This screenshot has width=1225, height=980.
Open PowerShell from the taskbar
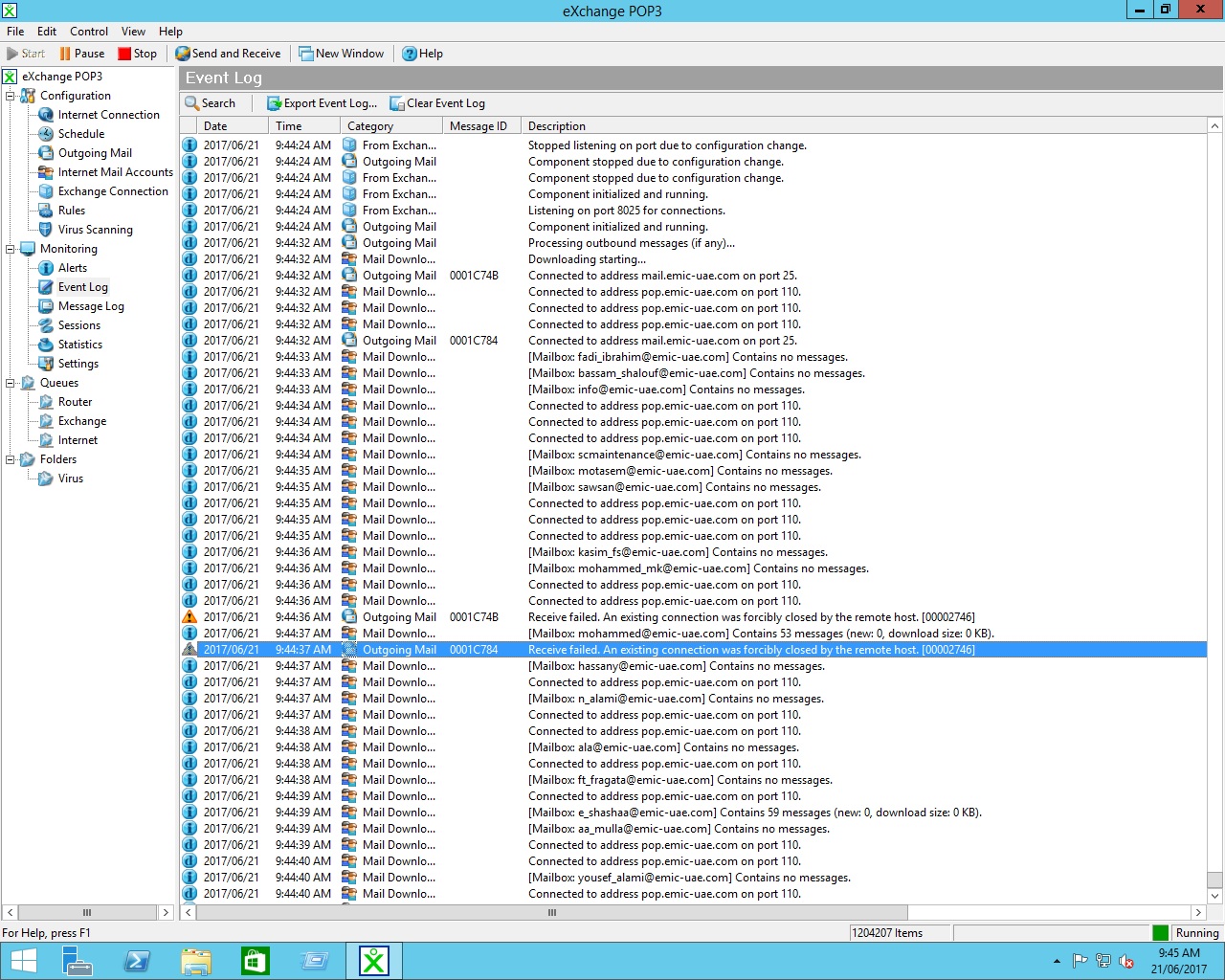138,960
